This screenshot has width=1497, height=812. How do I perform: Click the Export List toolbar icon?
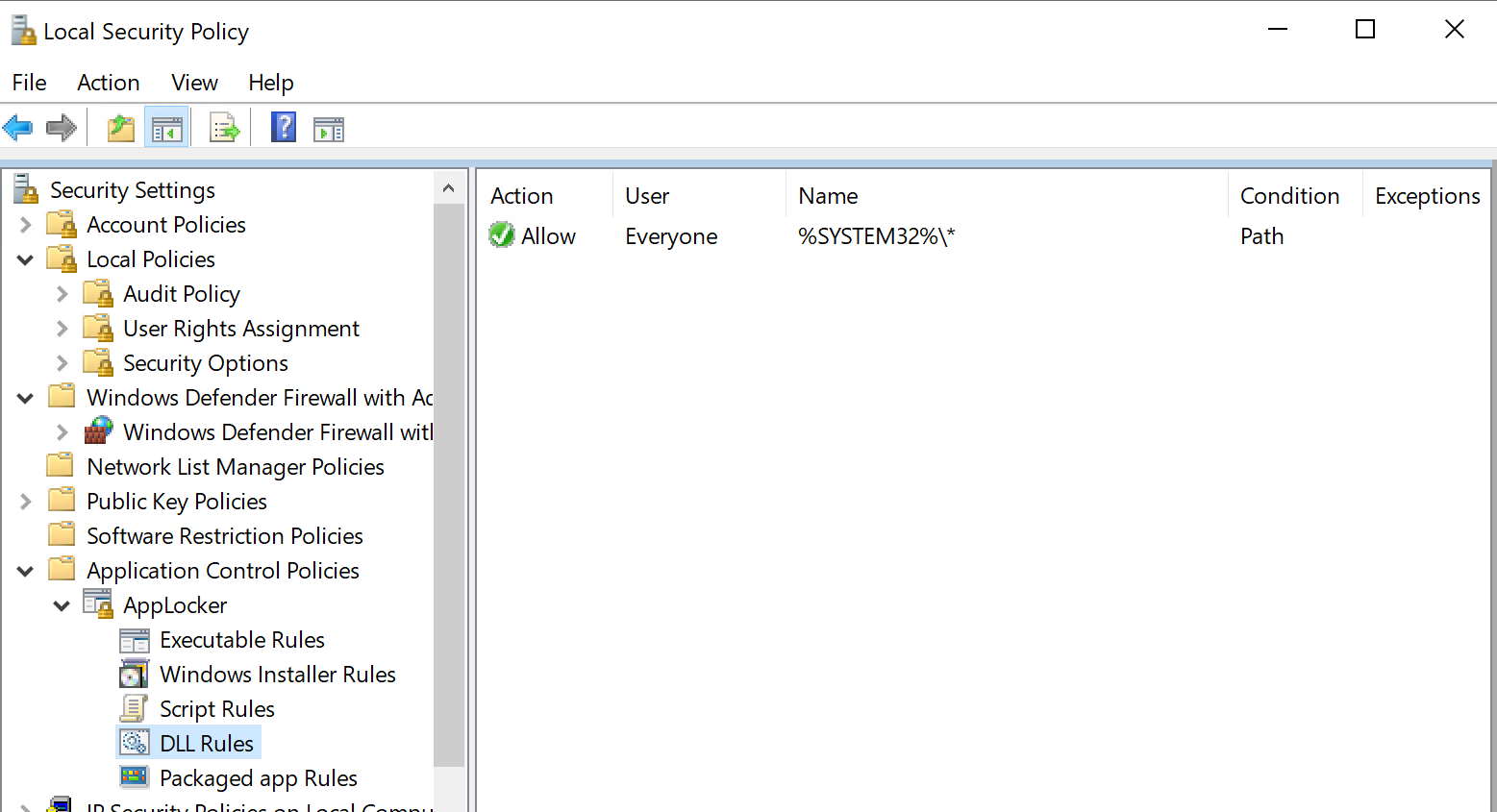(x=224, y=128)
